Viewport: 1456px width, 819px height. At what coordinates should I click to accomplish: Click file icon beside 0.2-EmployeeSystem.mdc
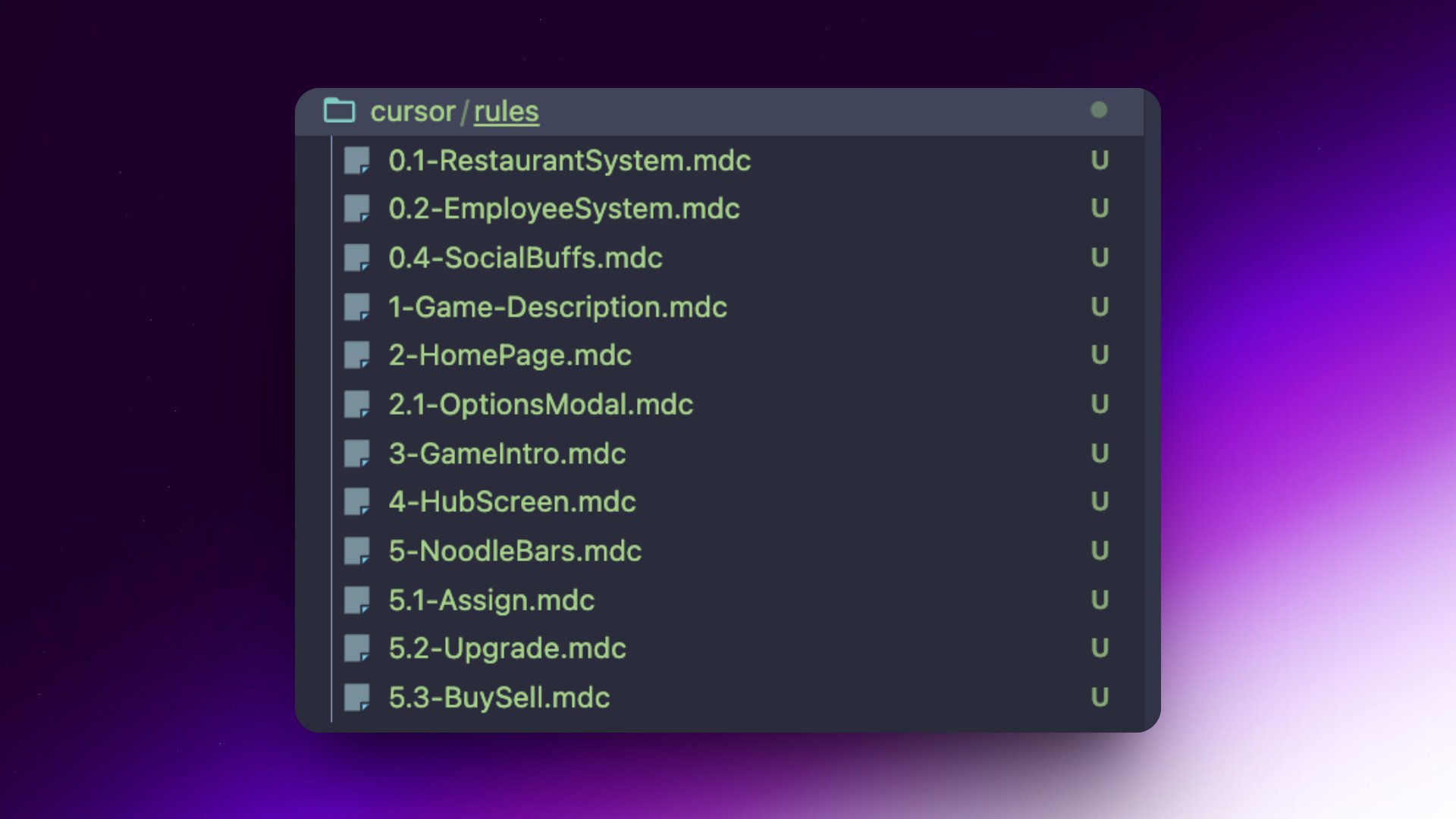point(357,209)
